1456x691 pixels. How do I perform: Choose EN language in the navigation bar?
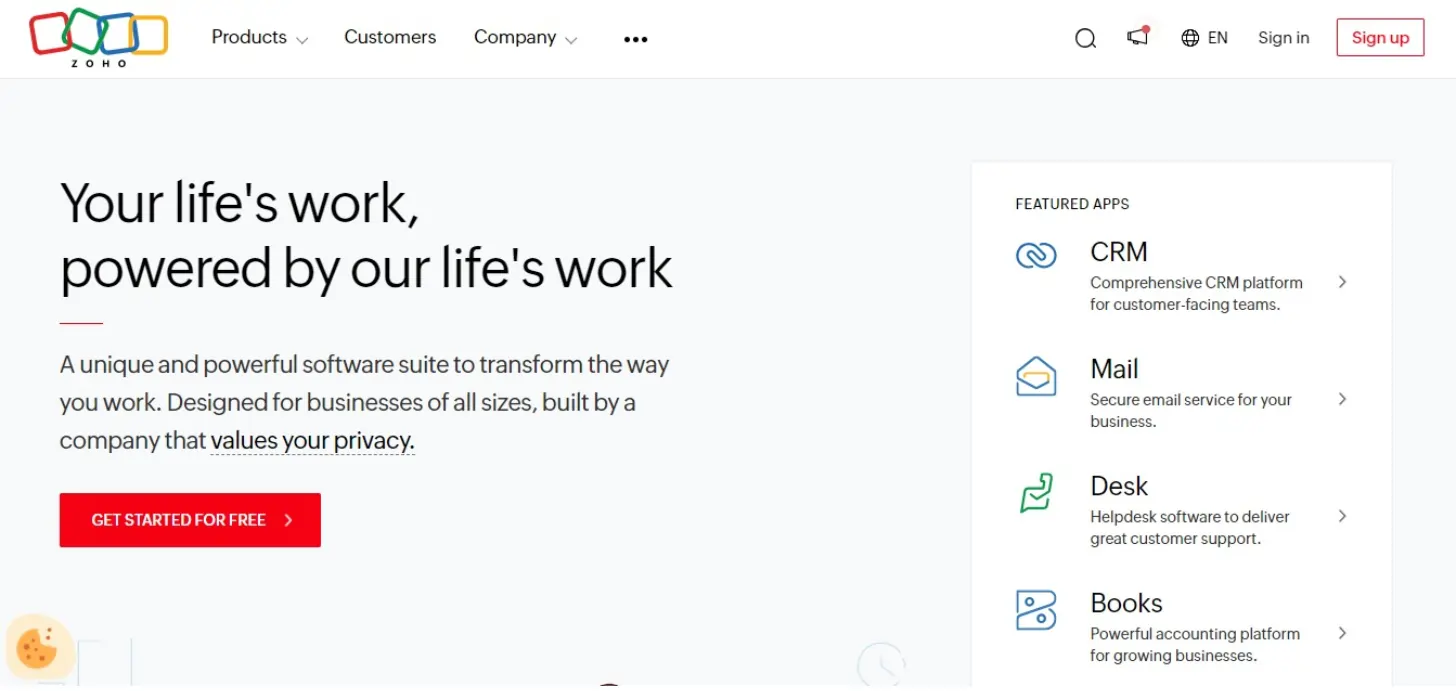(x=1218, y=38)
